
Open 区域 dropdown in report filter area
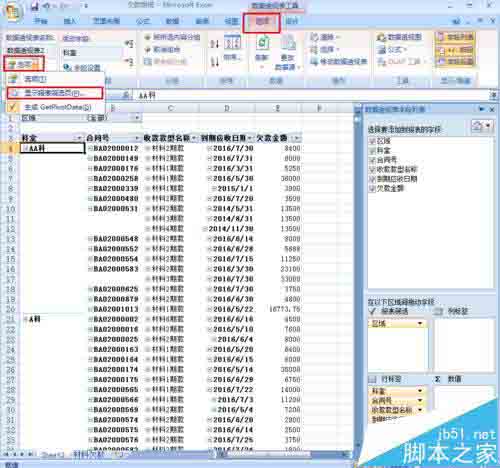[420, 323]
